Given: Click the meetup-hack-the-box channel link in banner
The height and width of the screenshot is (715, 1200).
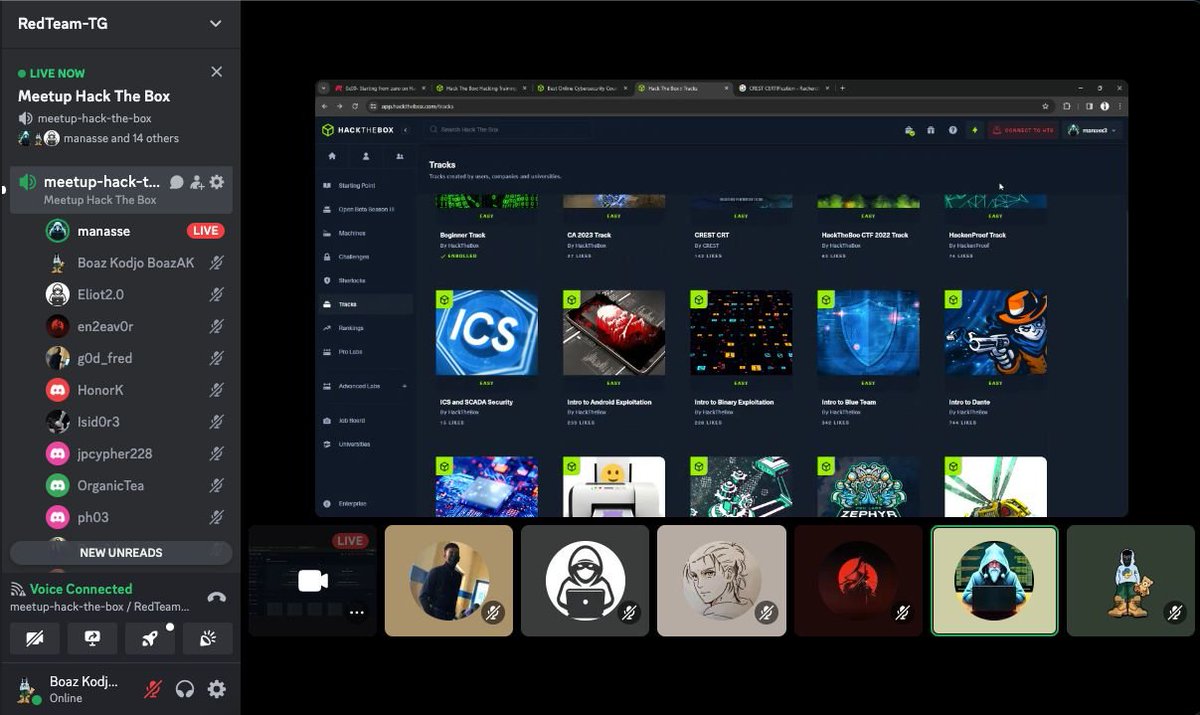Looking at the screenshot, I should 94,119.
